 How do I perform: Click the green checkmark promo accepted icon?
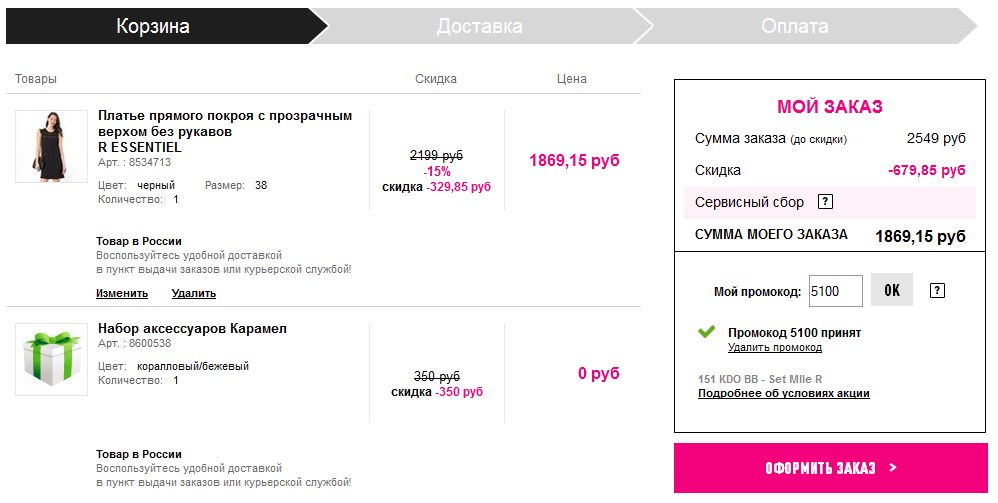pos(707,331)
